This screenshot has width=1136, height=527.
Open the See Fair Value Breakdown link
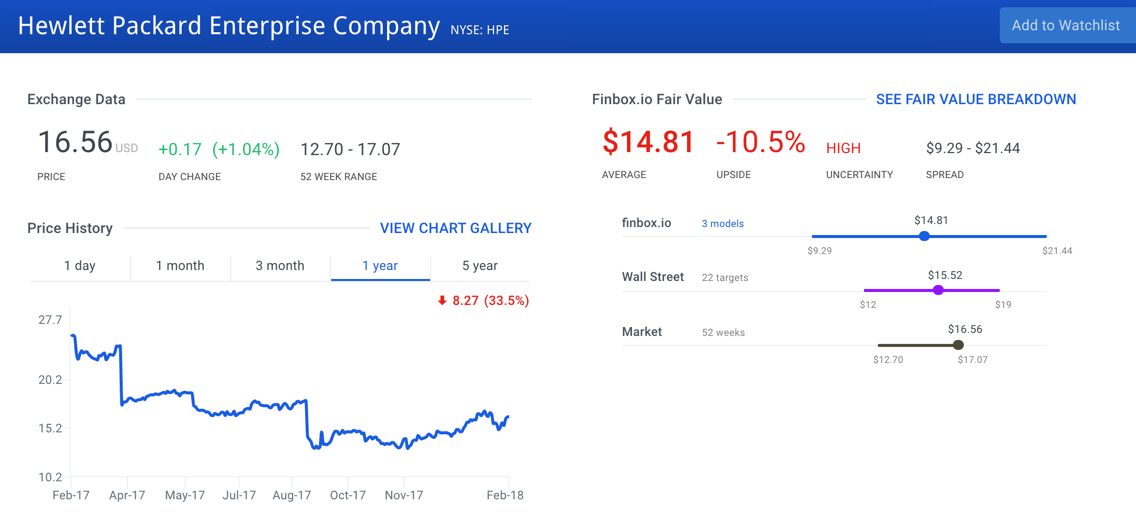975,100
